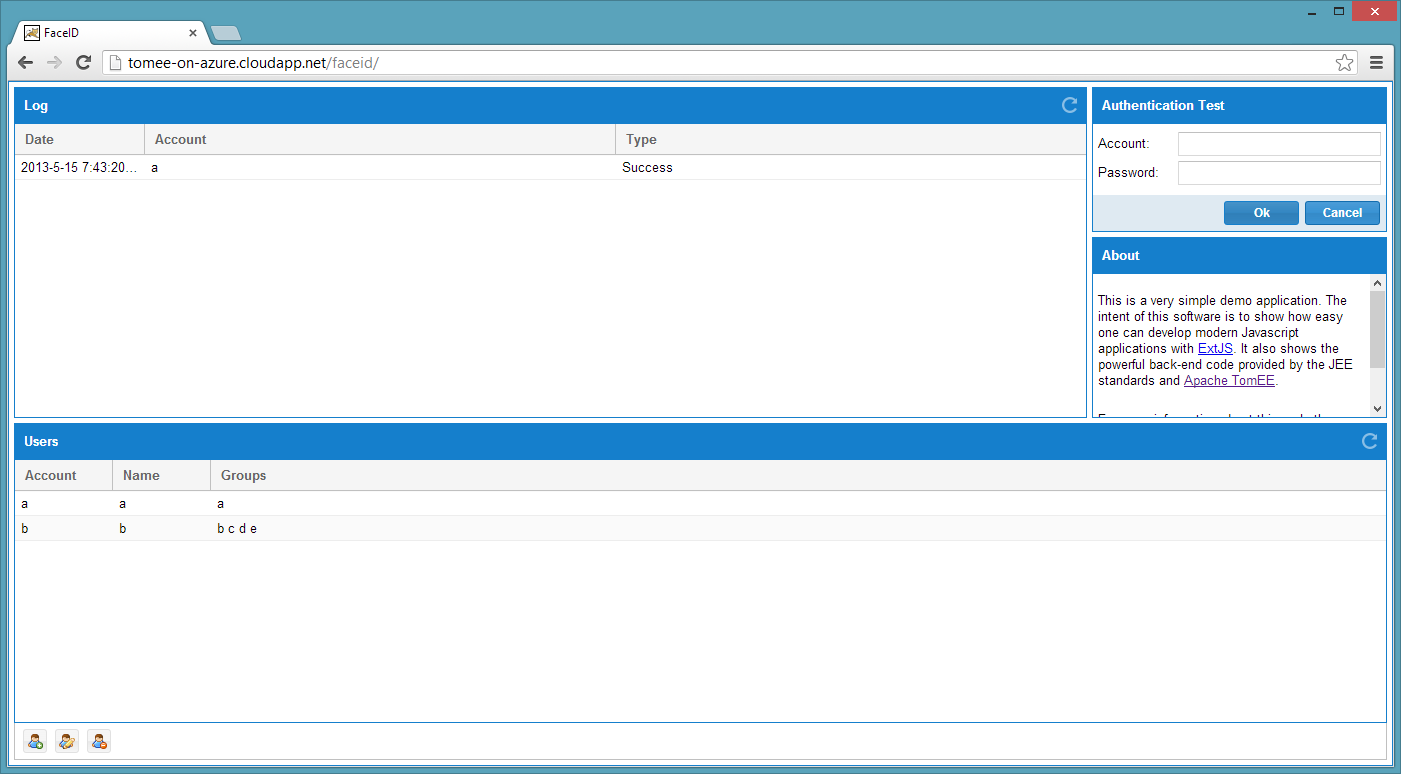The image size is (1401, 774).
Task: Refresh the Log panel
Action: coord(1068,105)
